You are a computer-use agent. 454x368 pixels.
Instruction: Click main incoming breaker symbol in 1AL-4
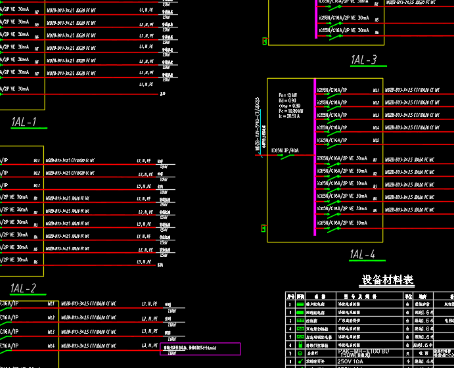pos(287,156)
